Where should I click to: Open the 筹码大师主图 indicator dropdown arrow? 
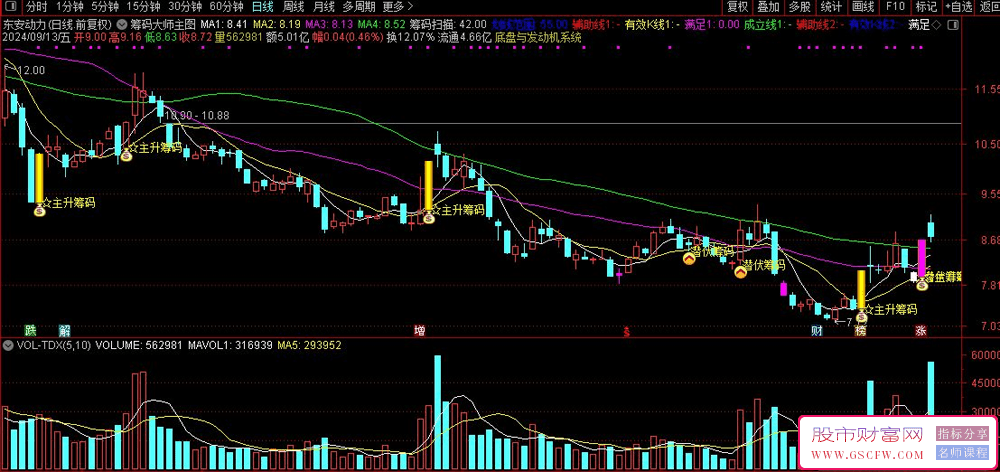pyautogui.click(x=122, y=25)
